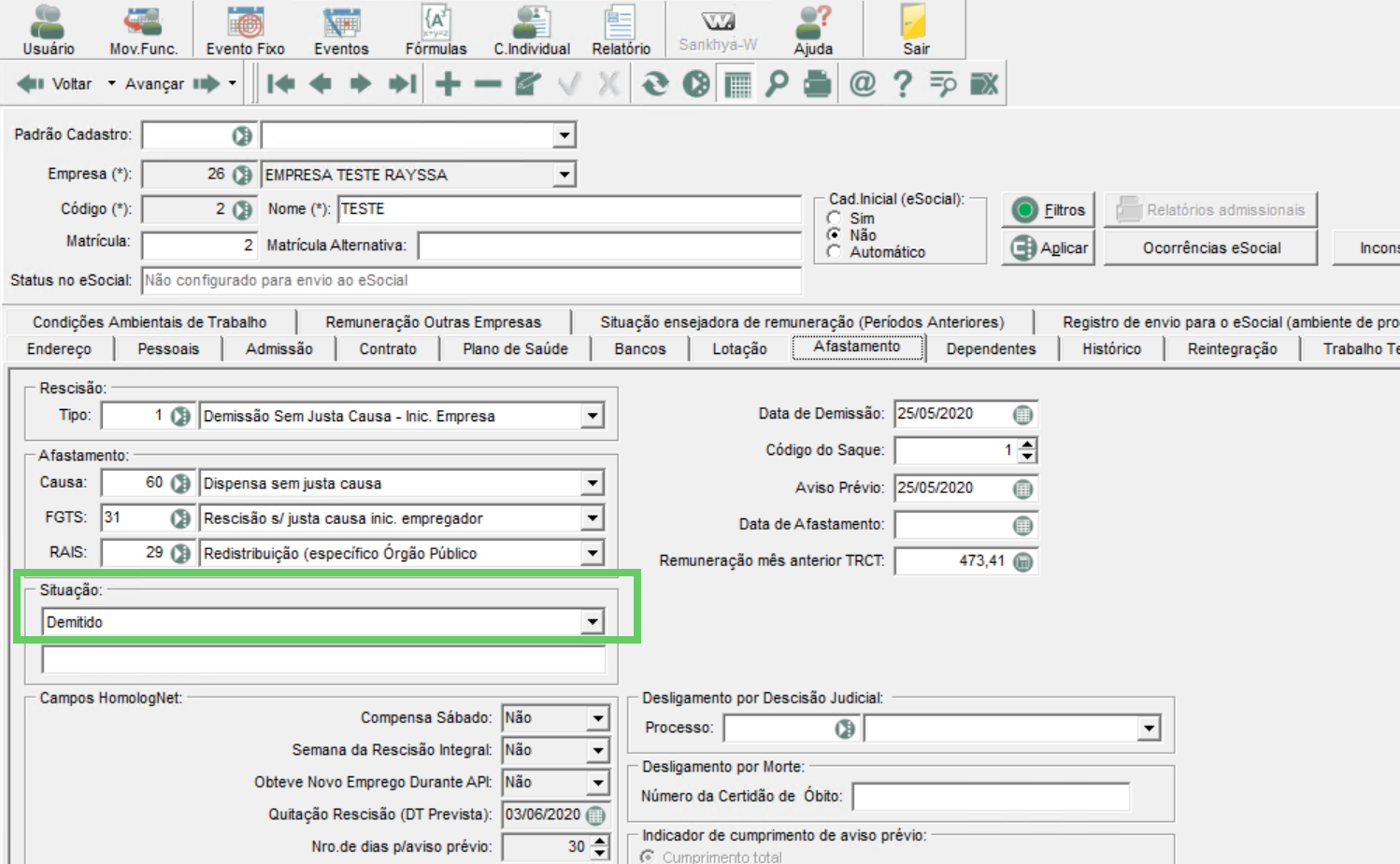Click the Aplicar button
The height and width of the screenshot is (864, 1400).
1048,248
